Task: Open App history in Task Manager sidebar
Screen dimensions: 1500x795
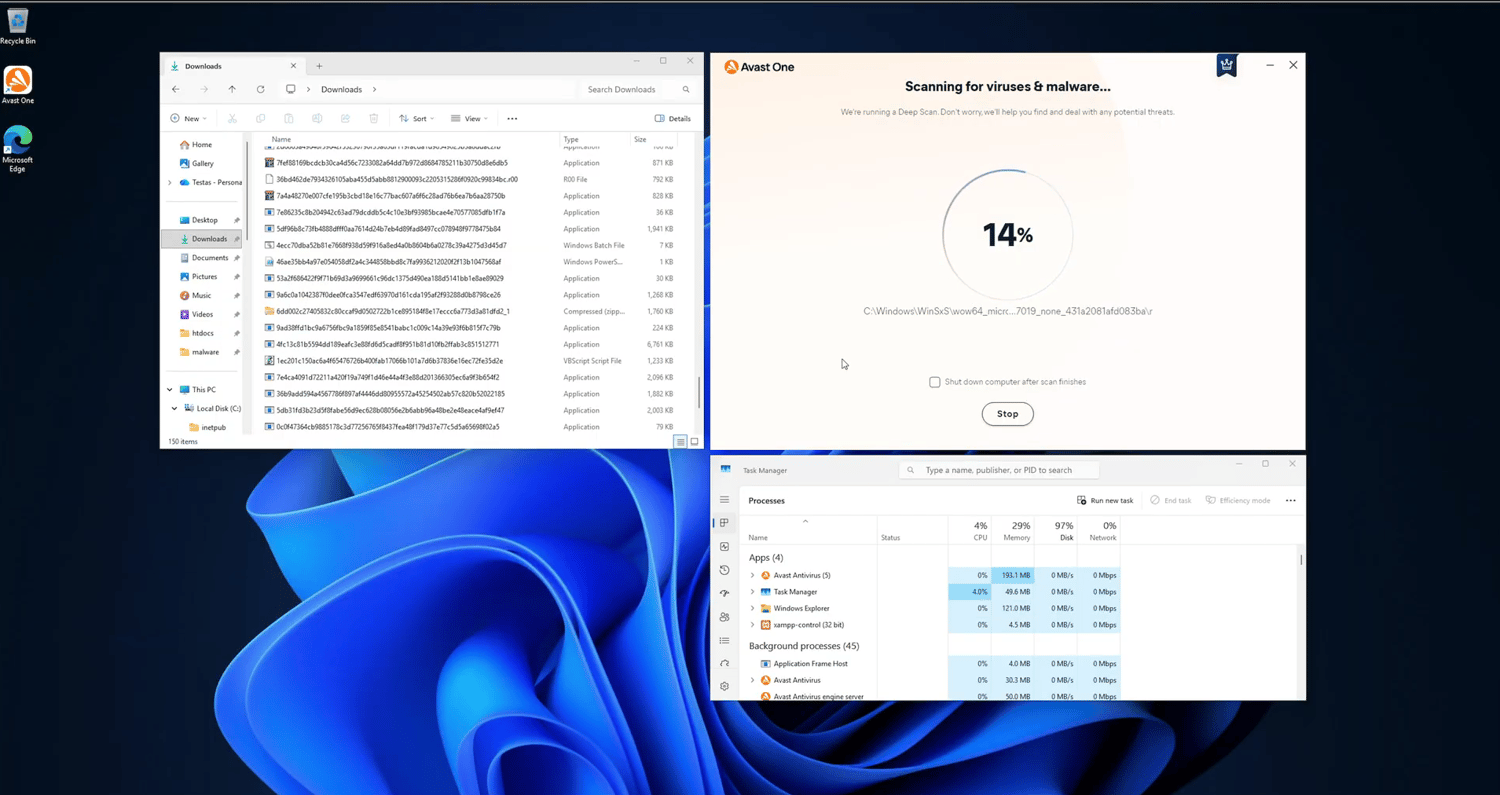Action: pos(725,570)
